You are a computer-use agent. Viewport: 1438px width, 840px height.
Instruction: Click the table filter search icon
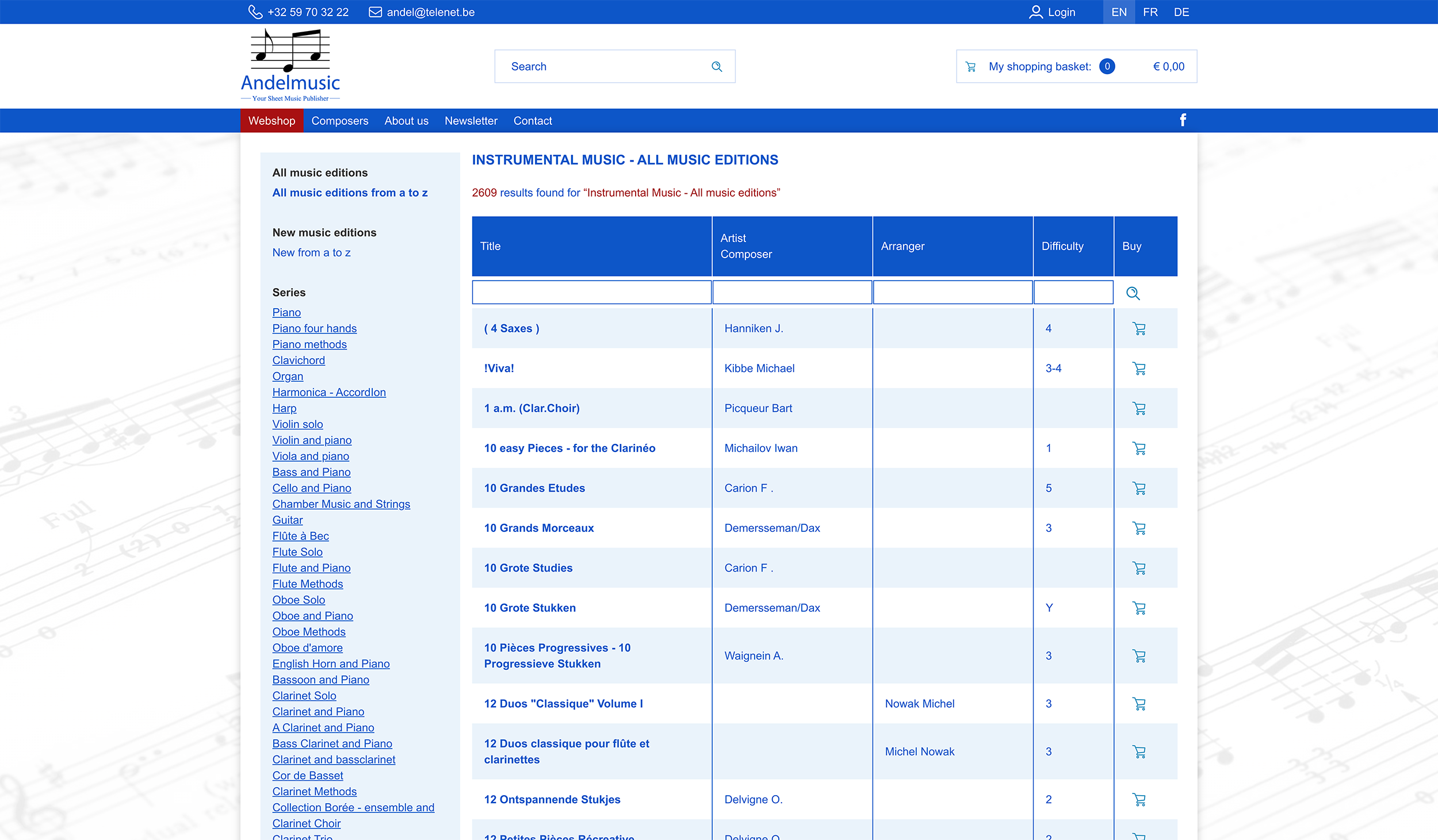1133,293
